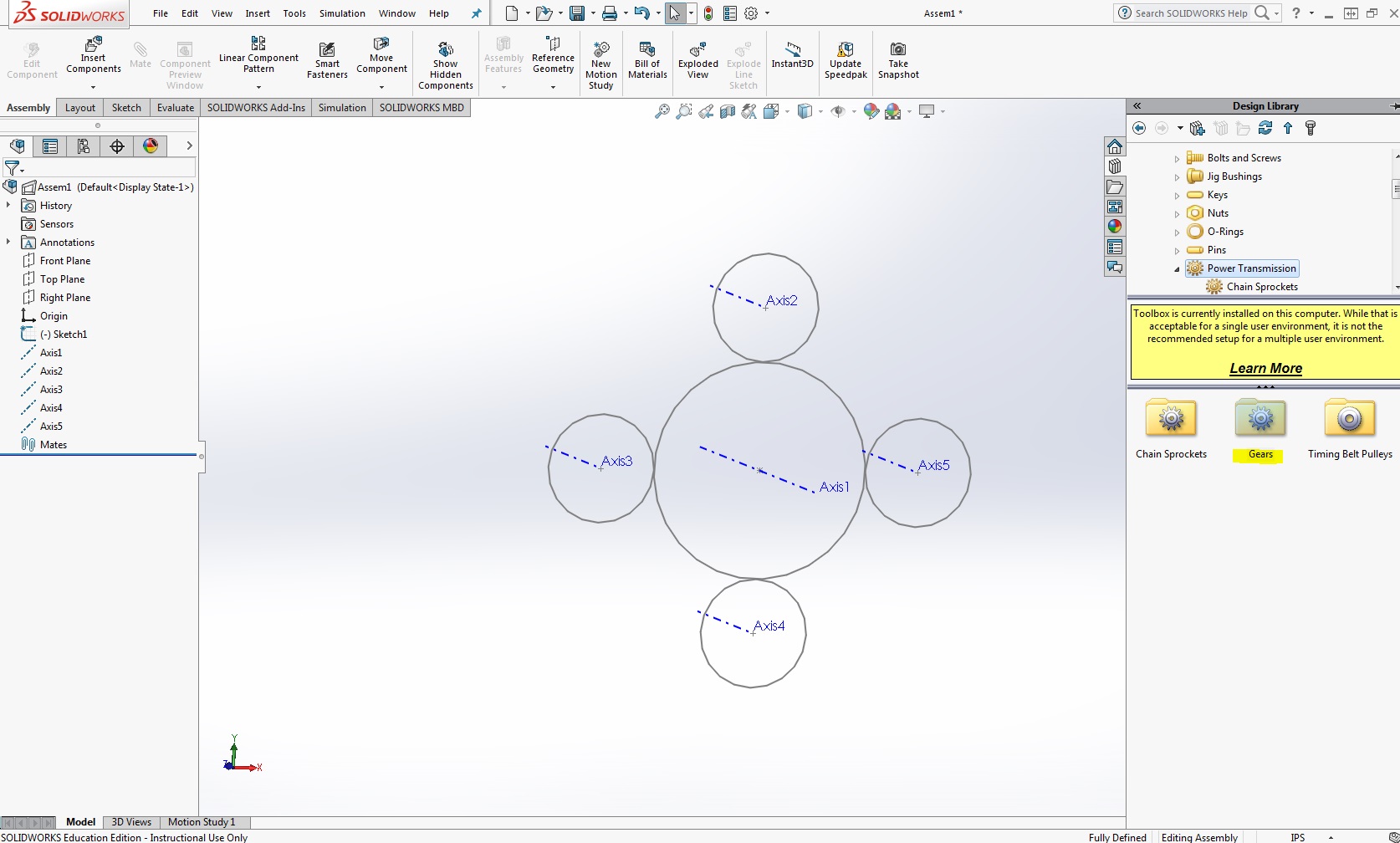Click the Insert Components tool

pyautogui.click(x=94, y=55)
